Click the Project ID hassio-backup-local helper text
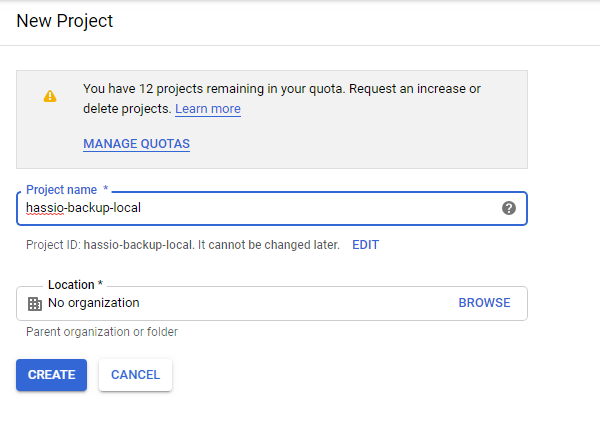Viewport: 600px width, 429px height. click(x=183, y=245)
